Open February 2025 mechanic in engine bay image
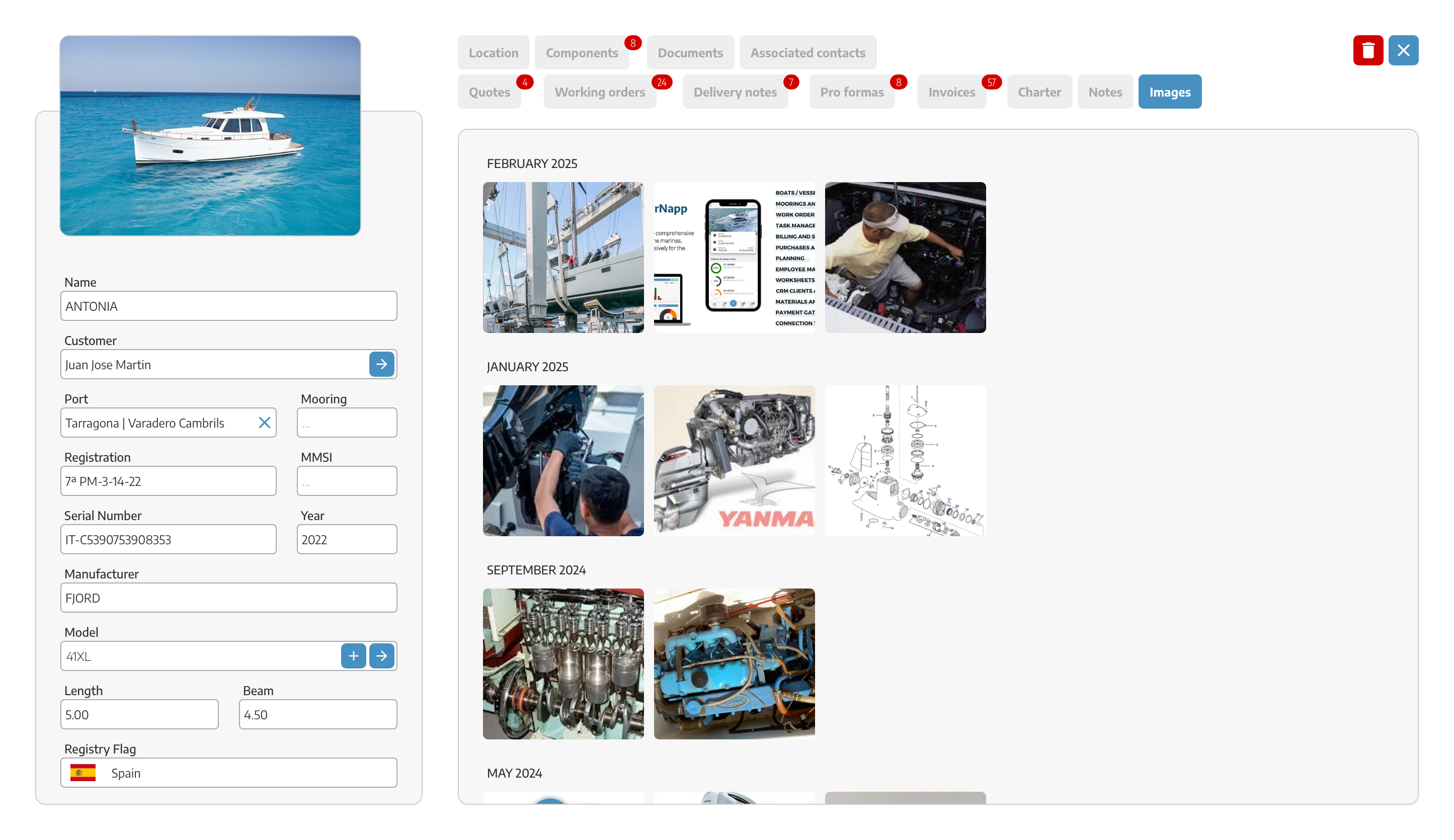The width and height of the screenshot is (1454, 840). click(905, 258)
